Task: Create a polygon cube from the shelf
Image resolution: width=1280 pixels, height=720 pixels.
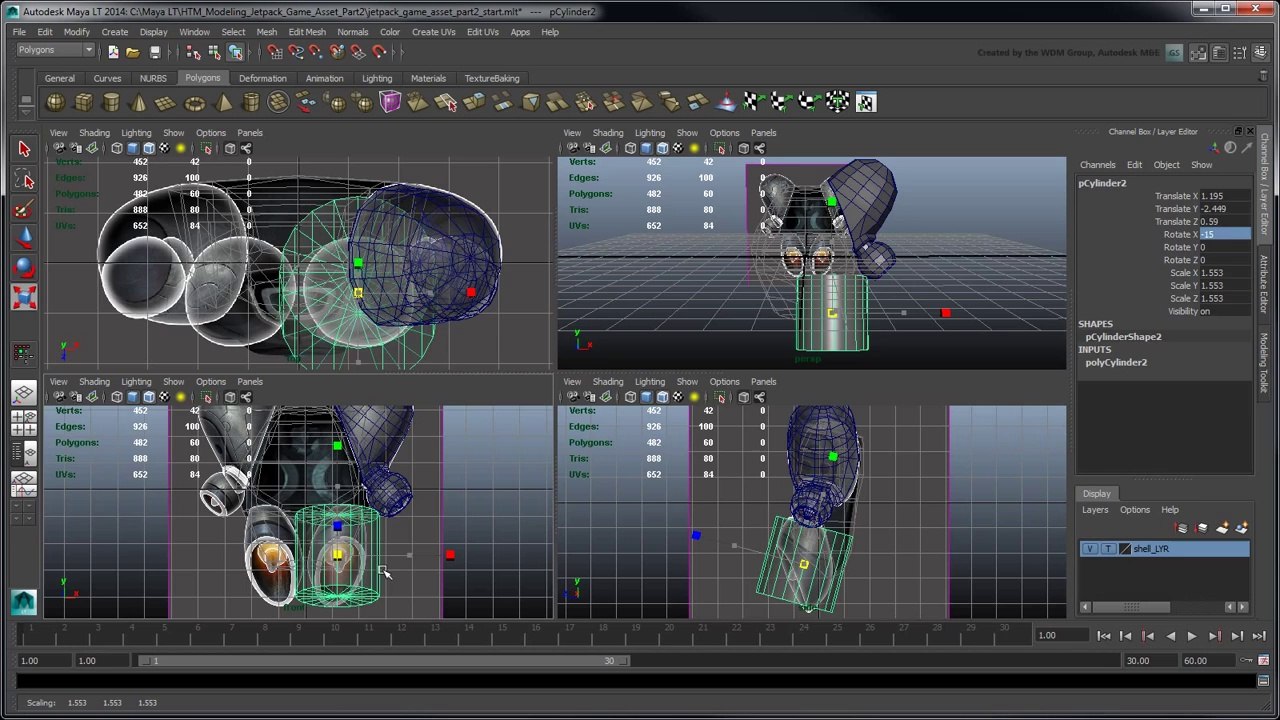Action: (x=83, y=102)
